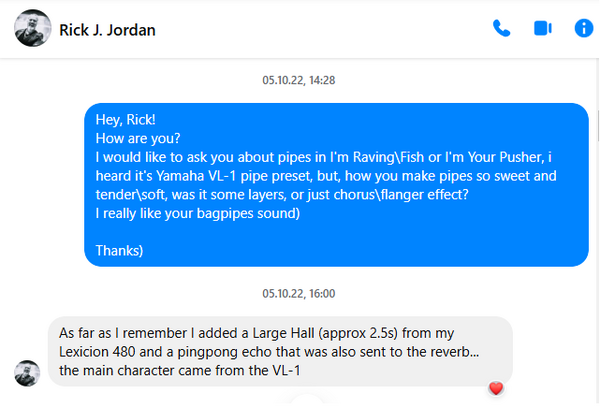Start a video call with Rick

pos(543,28)
